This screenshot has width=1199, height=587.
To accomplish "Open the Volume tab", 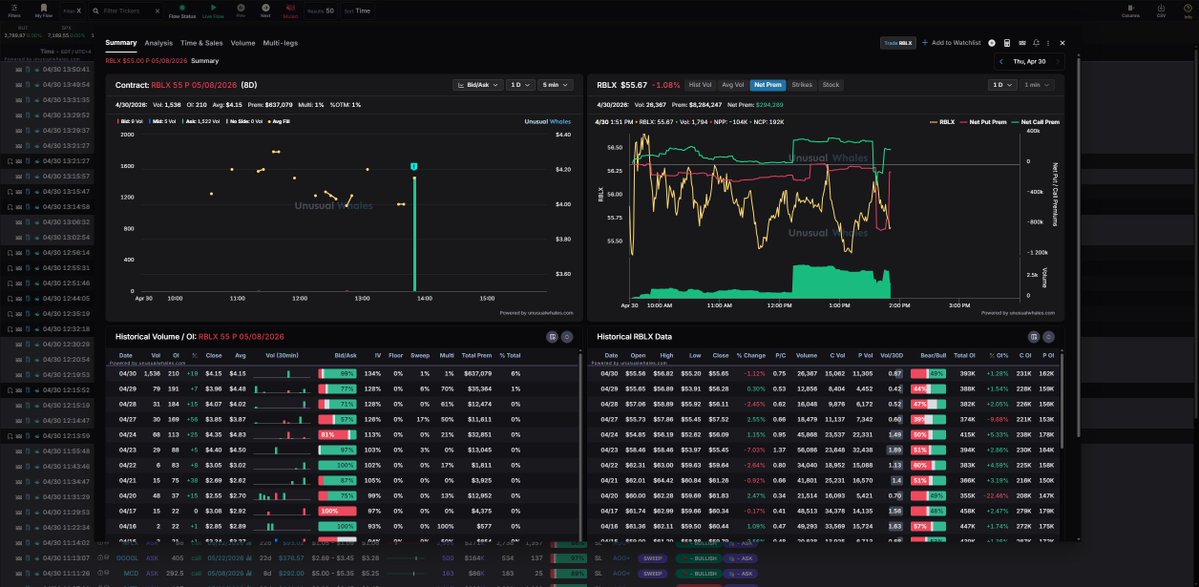I will (x=243, y=43).
